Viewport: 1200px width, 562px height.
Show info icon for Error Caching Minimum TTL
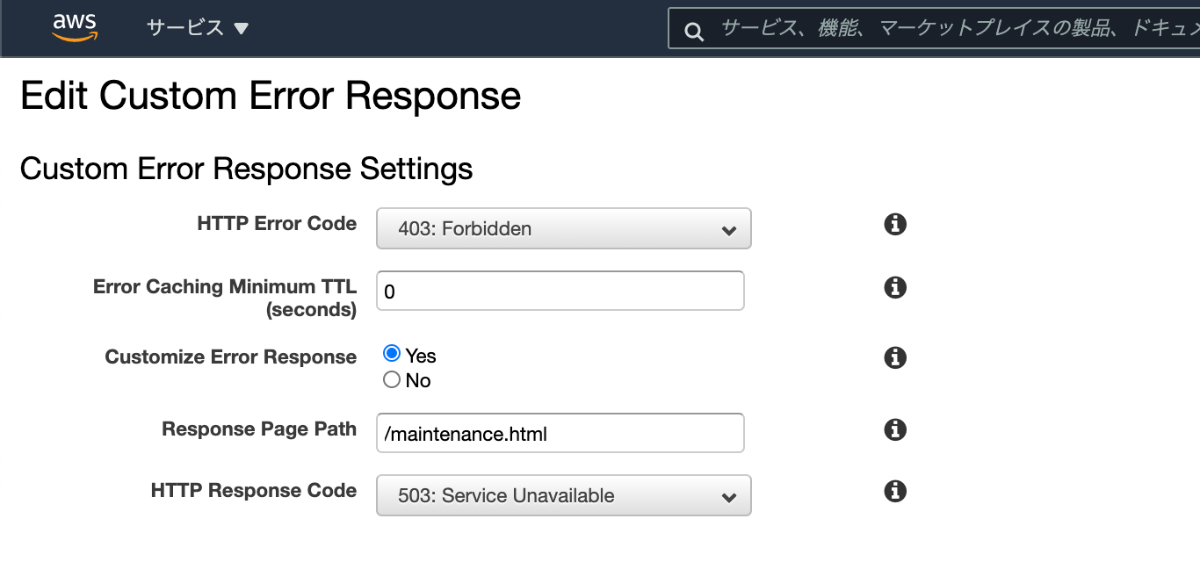896,288
